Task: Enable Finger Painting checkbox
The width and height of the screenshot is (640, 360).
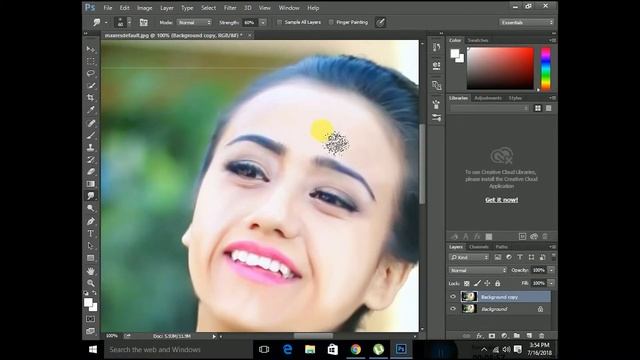Action: pyautogui.click(x=331, y=22)
